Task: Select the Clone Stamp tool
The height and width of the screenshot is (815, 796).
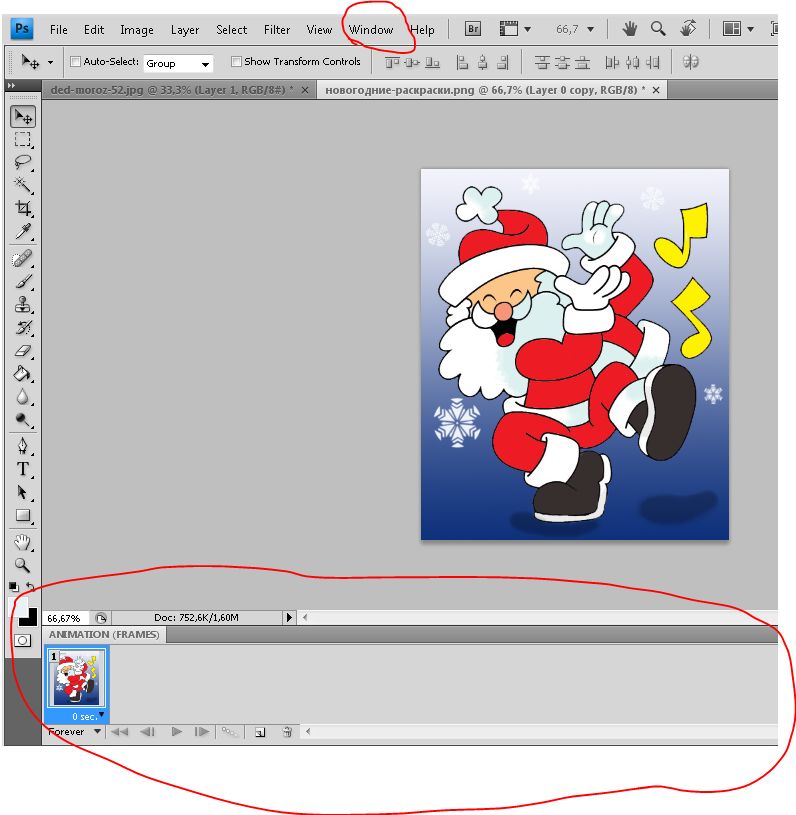Action: coord(23,305)
